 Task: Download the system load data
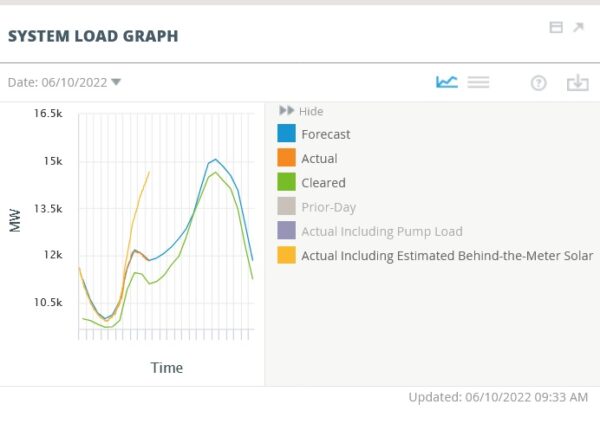(x=577, y=82)
